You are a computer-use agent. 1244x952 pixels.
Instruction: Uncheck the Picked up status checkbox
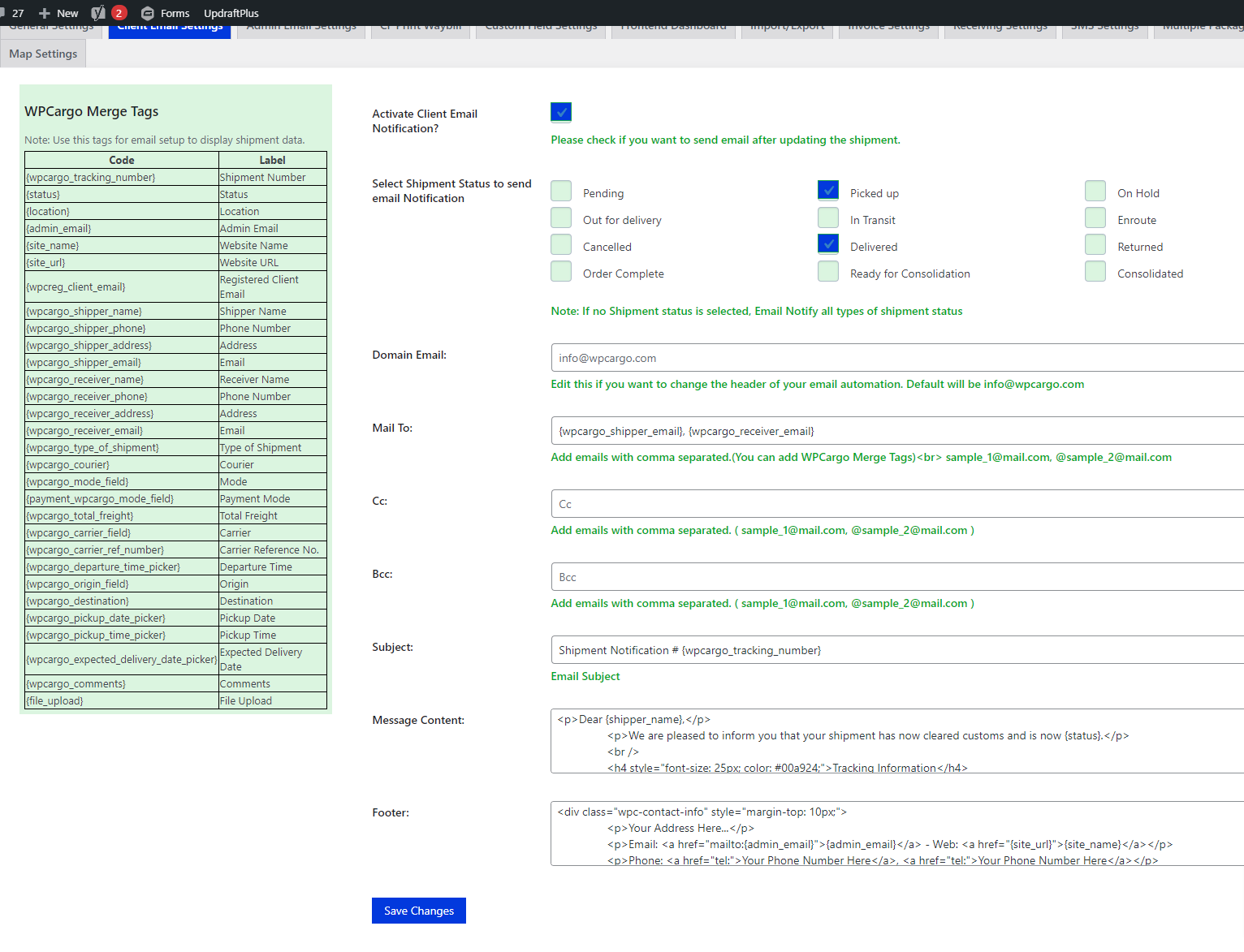pyautogui.click(x=828, y=191)
